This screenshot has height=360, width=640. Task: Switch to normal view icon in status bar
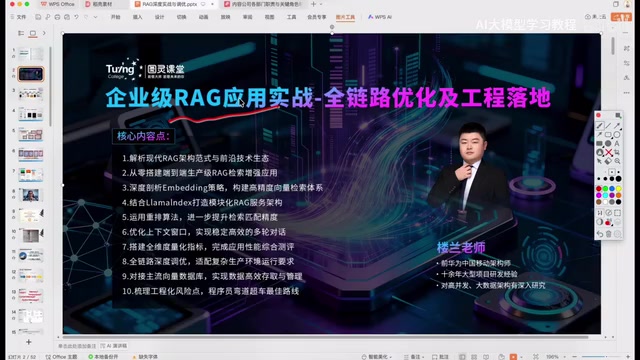462,357
